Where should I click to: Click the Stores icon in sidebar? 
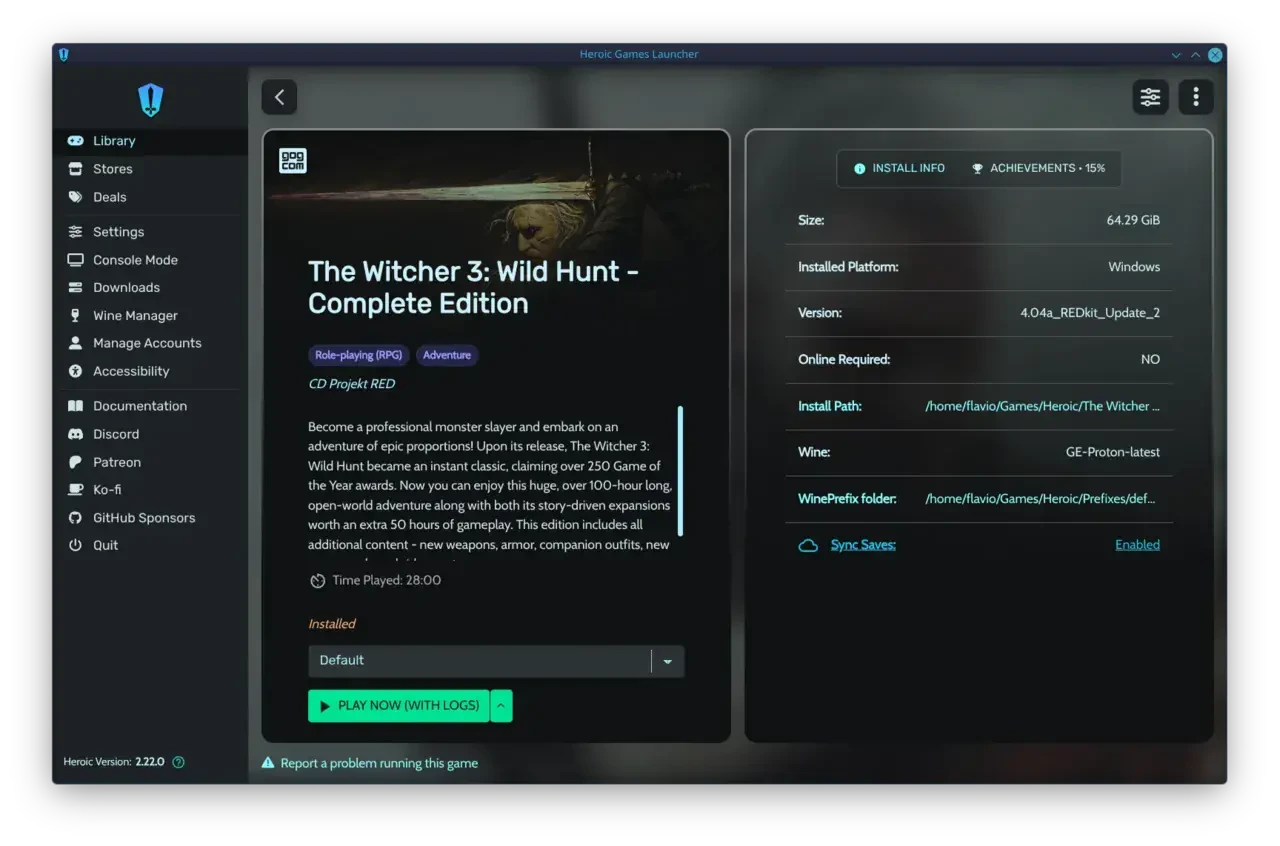click(x=75, y=169)
